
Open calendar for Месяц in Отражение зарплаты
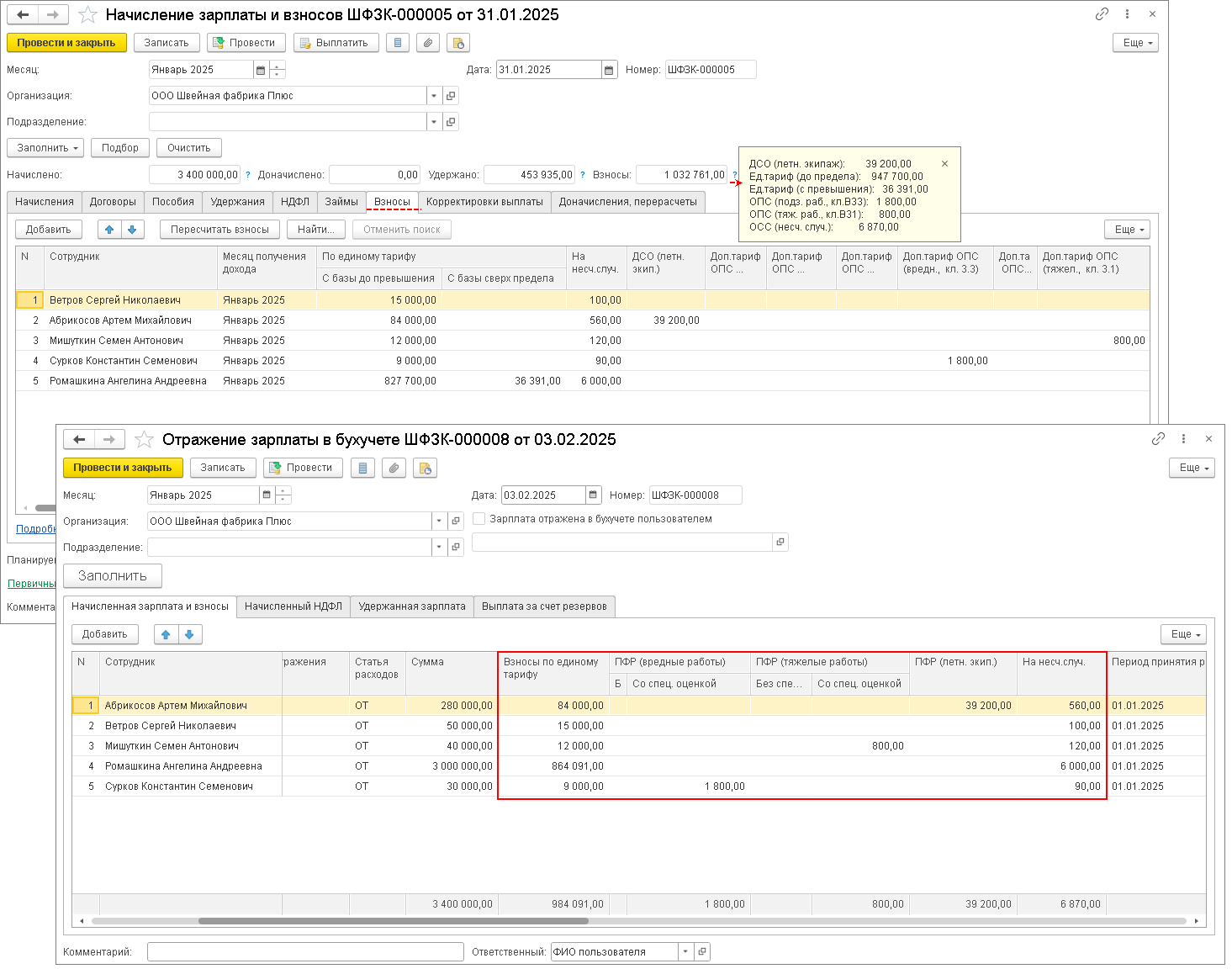point(267,495)
